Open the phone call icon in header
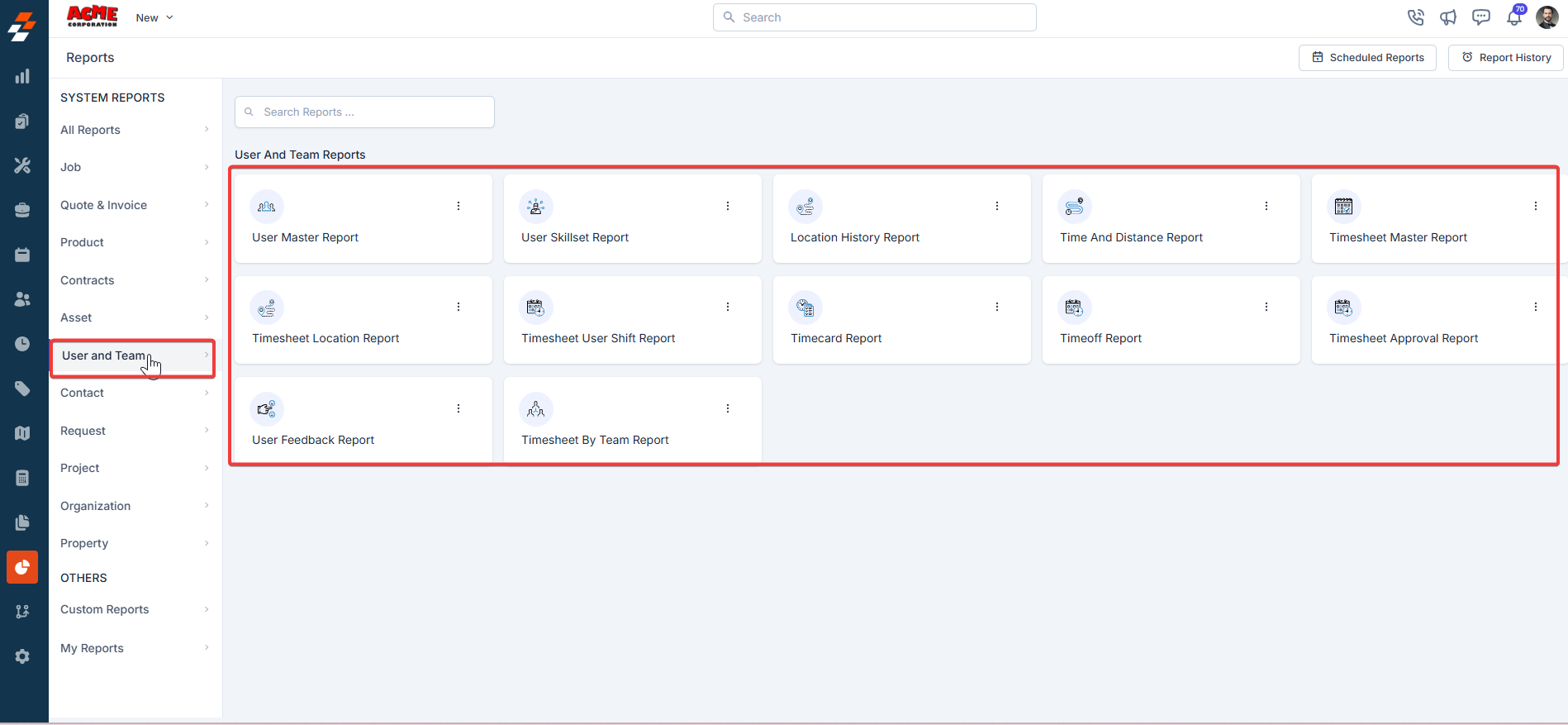Viewport: 1568px width, 725px height. pos(1415,17)
